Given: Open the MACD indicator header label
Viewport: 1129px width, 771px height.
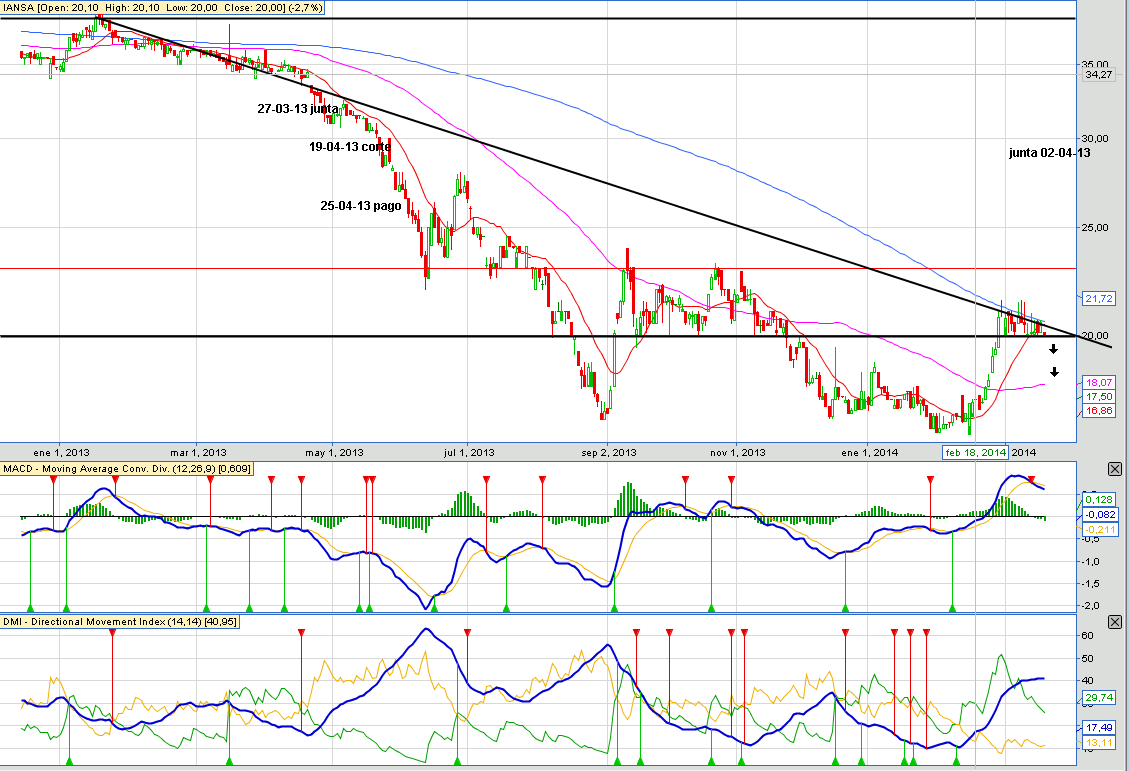Looking at the screenshot, I should click(127, 469).
